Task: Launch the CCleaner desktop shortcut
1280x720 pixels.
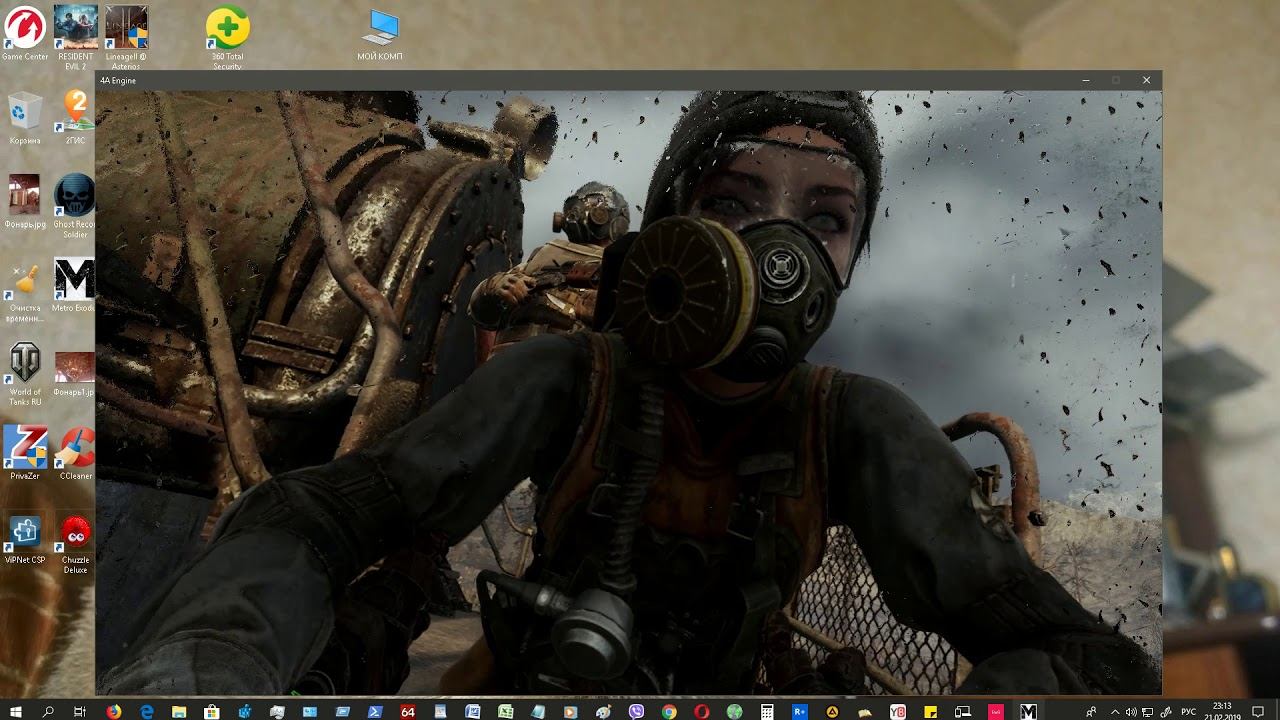Action: (x=75, y=453)
